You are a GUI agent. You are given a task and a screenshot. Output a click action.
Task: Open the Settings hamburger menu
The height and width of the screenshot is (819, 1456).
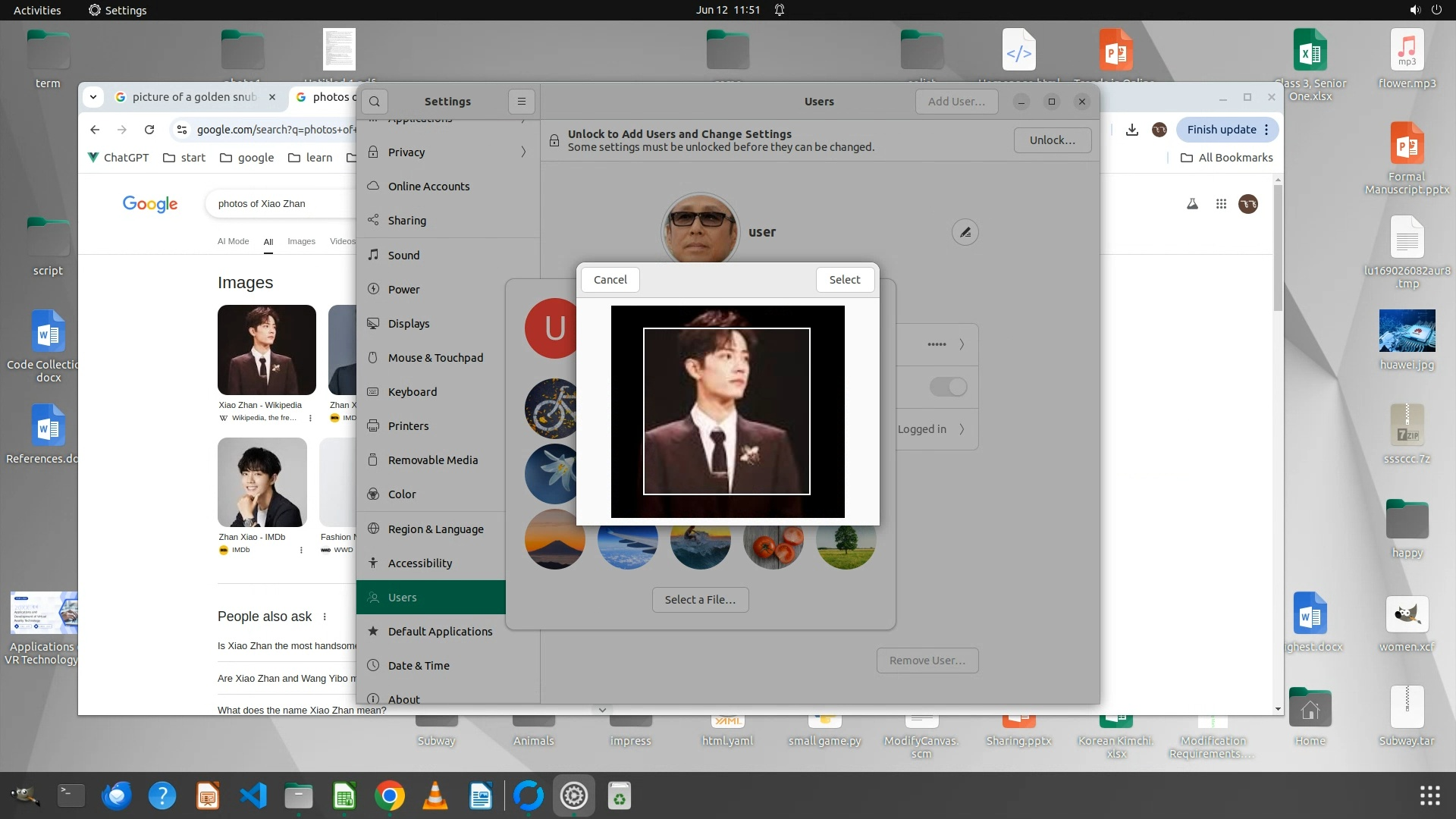[521, 102]
